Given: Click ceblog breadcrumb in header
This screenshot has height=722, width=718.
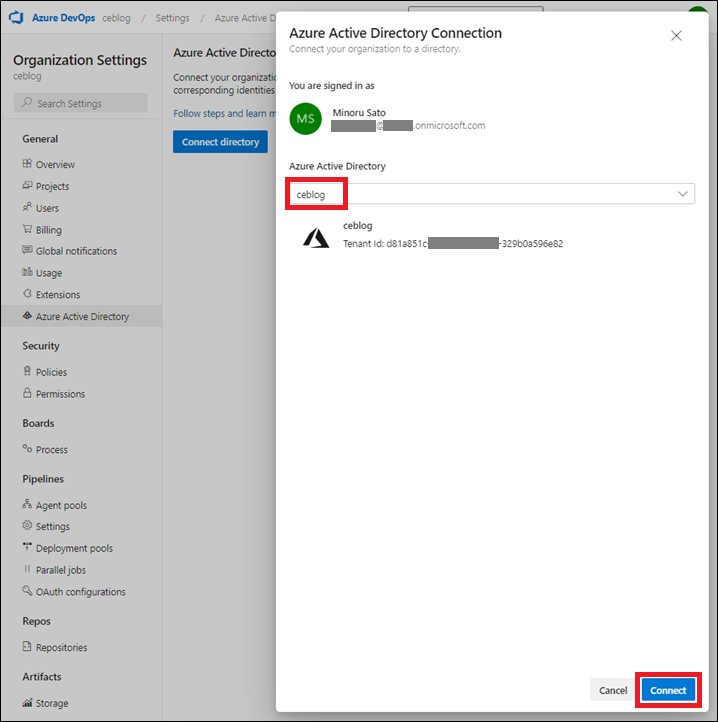Looking at the screenshot, I should [116, 18].
